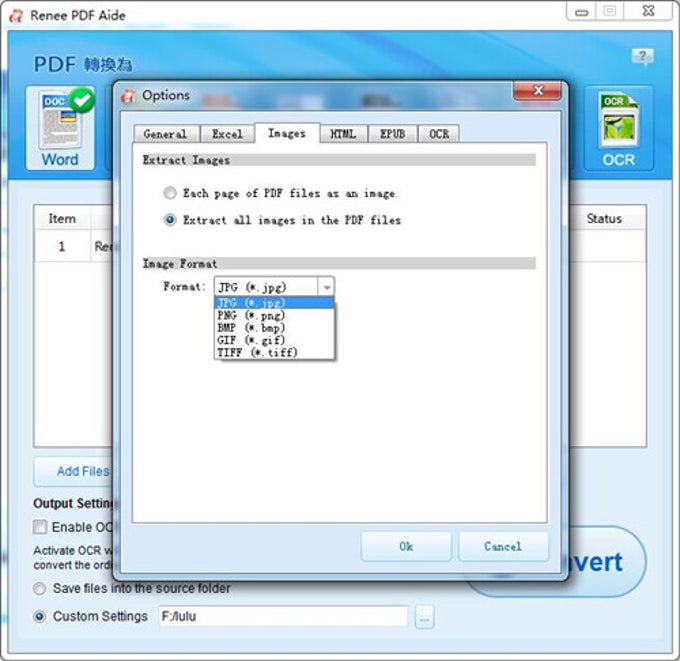Viewport: 680px width, 661px height.
Task: Click the Format combo box field
Action: (x=274, y=287)
